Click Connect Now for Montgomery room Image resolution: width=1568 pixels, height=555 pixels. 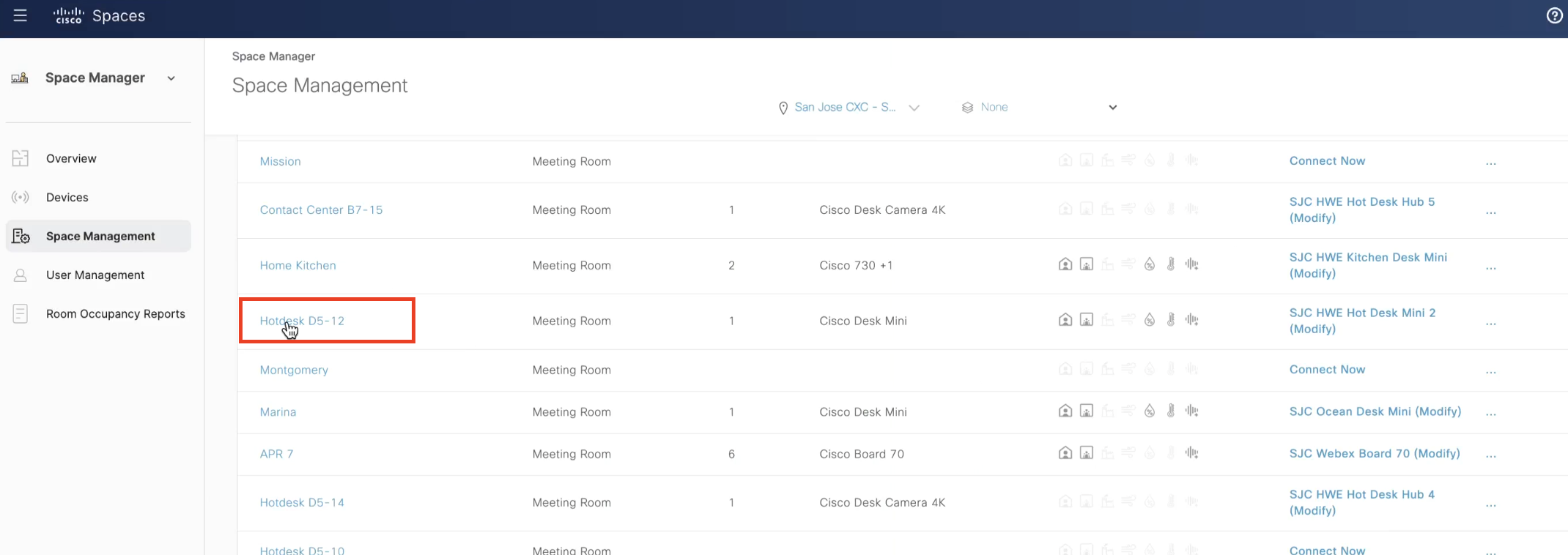coord(1327,370)
